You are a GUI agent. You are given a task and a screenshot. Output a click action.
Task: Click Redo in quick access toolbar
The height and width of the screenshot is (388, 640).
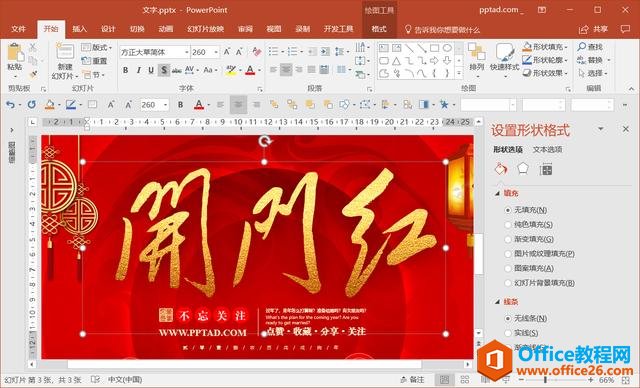pos(31,105)
